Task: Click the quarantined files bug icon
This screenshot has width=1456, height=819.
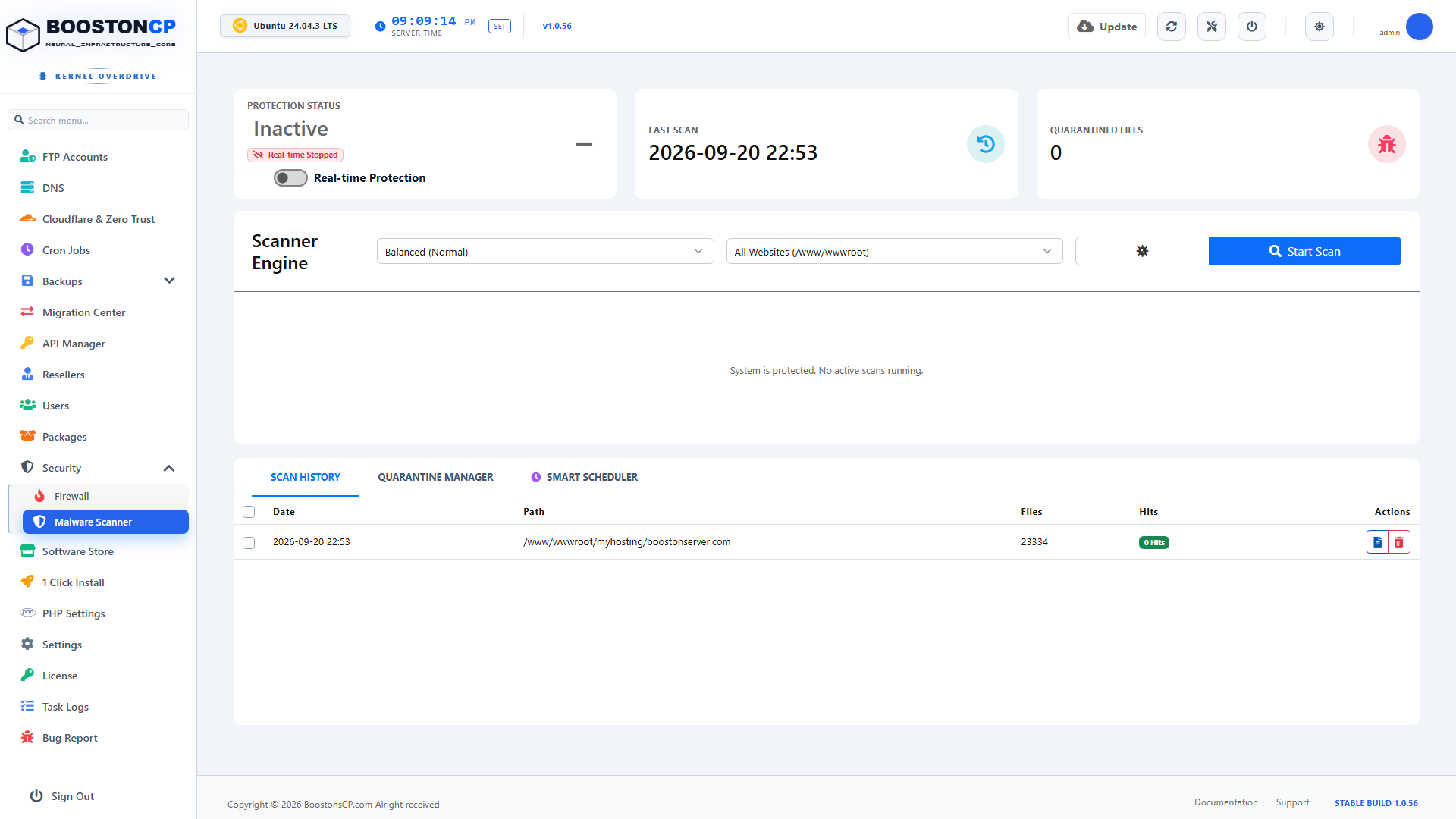Action: 1387,144
